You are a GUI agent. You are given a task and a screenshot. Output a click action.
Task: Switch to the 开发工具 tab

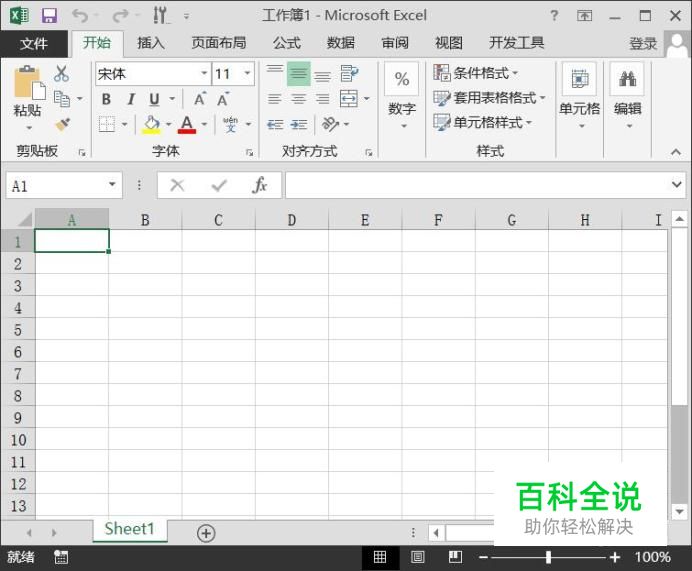[x=516, y=43]
